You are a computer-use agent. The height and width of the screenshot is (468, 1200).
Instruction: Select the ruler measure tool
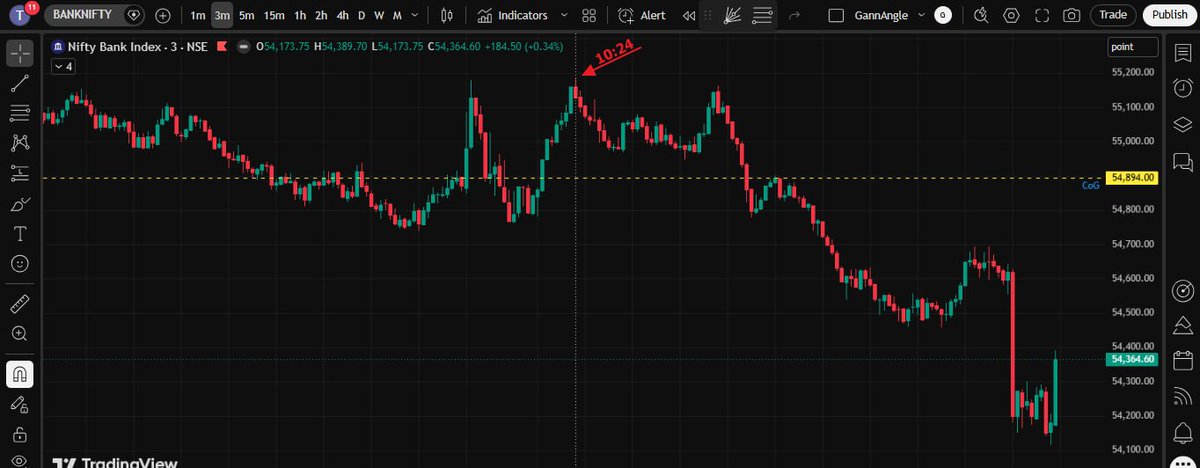(20, 303)
